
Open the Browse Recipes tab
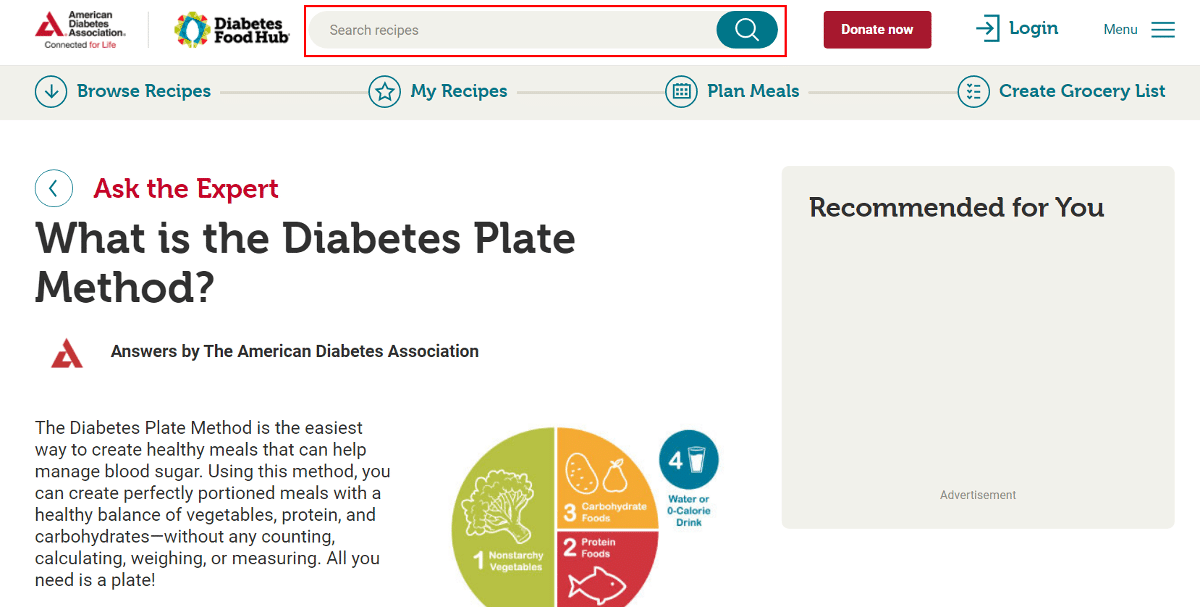pyautogui.click(x=144, y=91)
